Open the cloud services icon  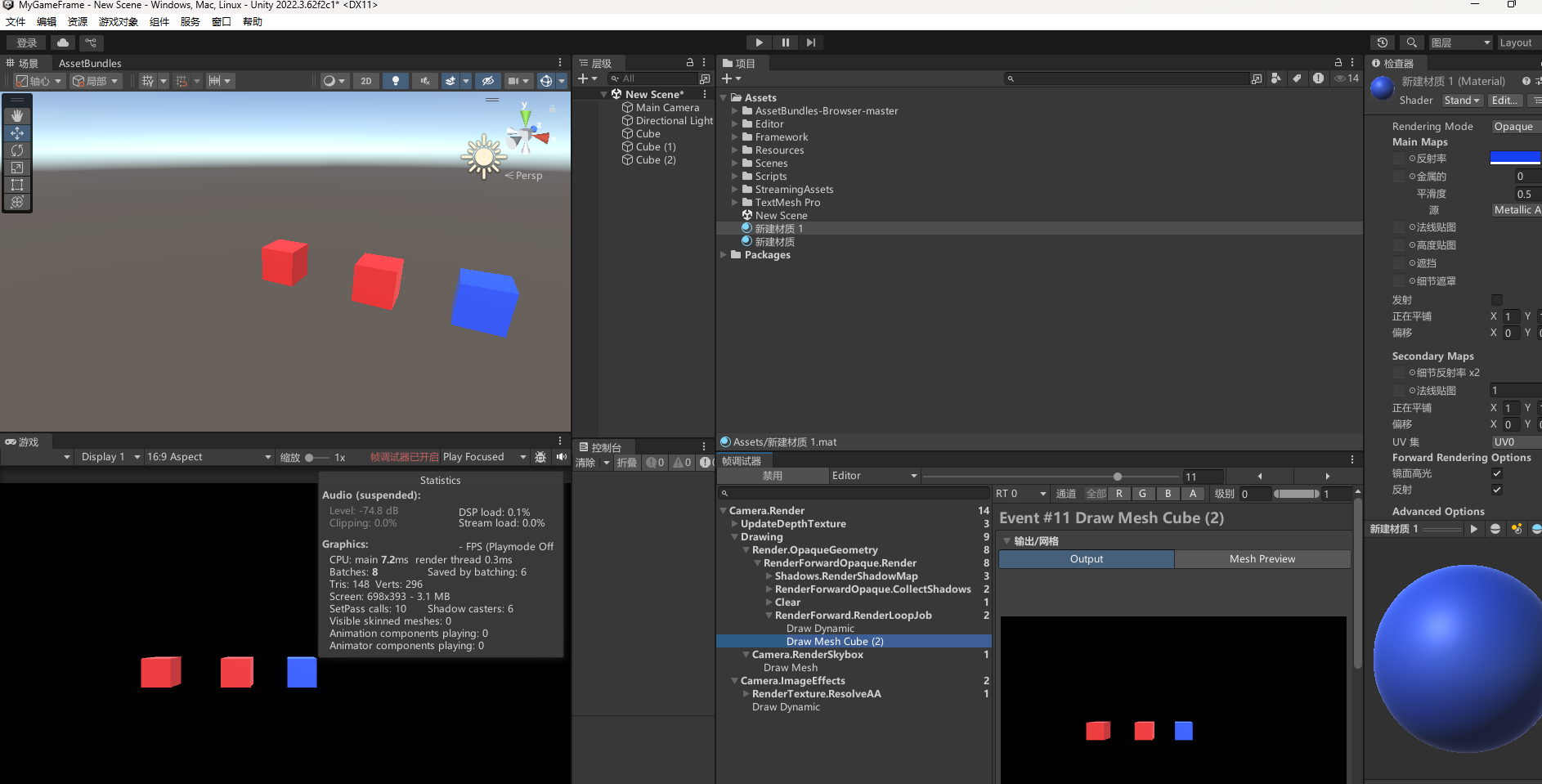coord(63,43)
